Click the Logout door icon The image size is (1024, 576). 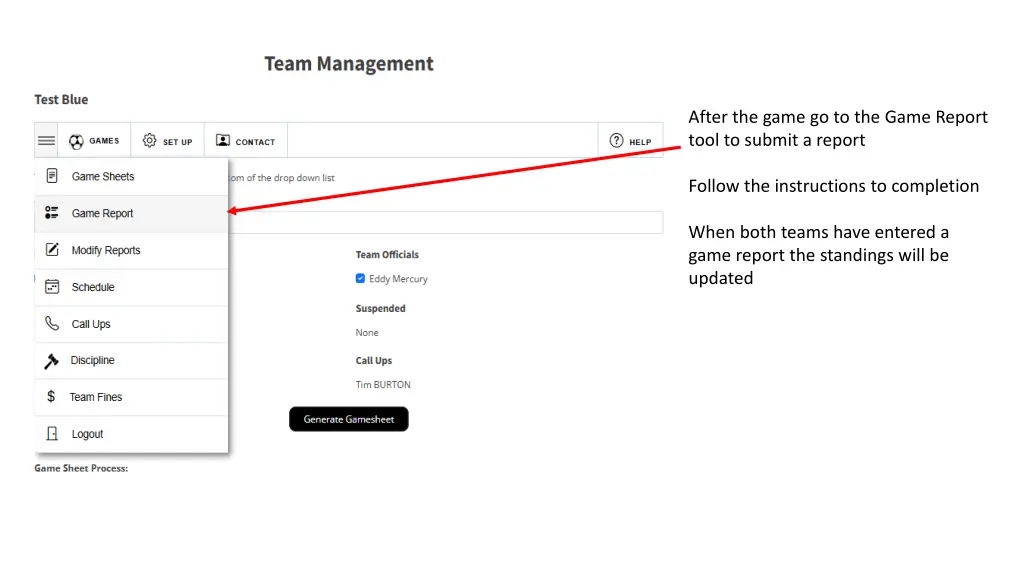pos(52,434)
